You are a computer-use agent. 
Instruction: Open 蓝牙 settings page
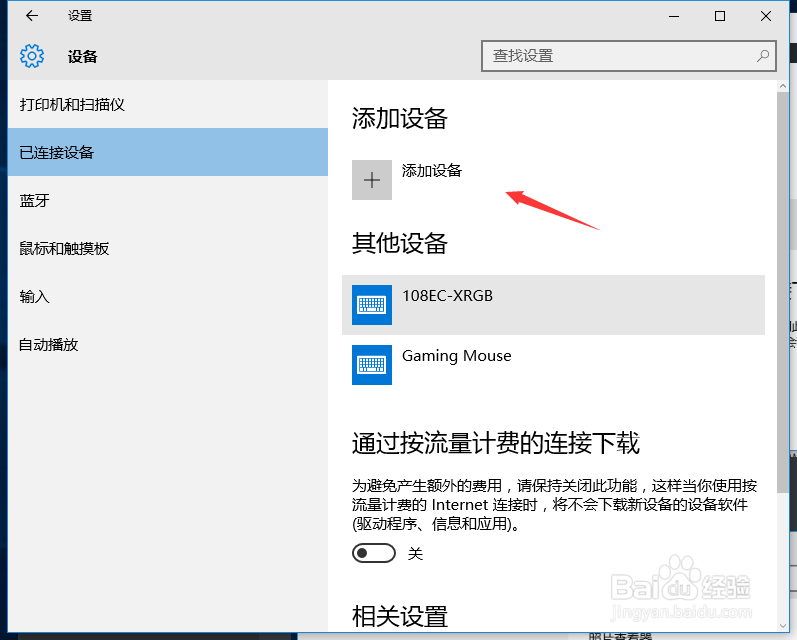click(168, 200)
